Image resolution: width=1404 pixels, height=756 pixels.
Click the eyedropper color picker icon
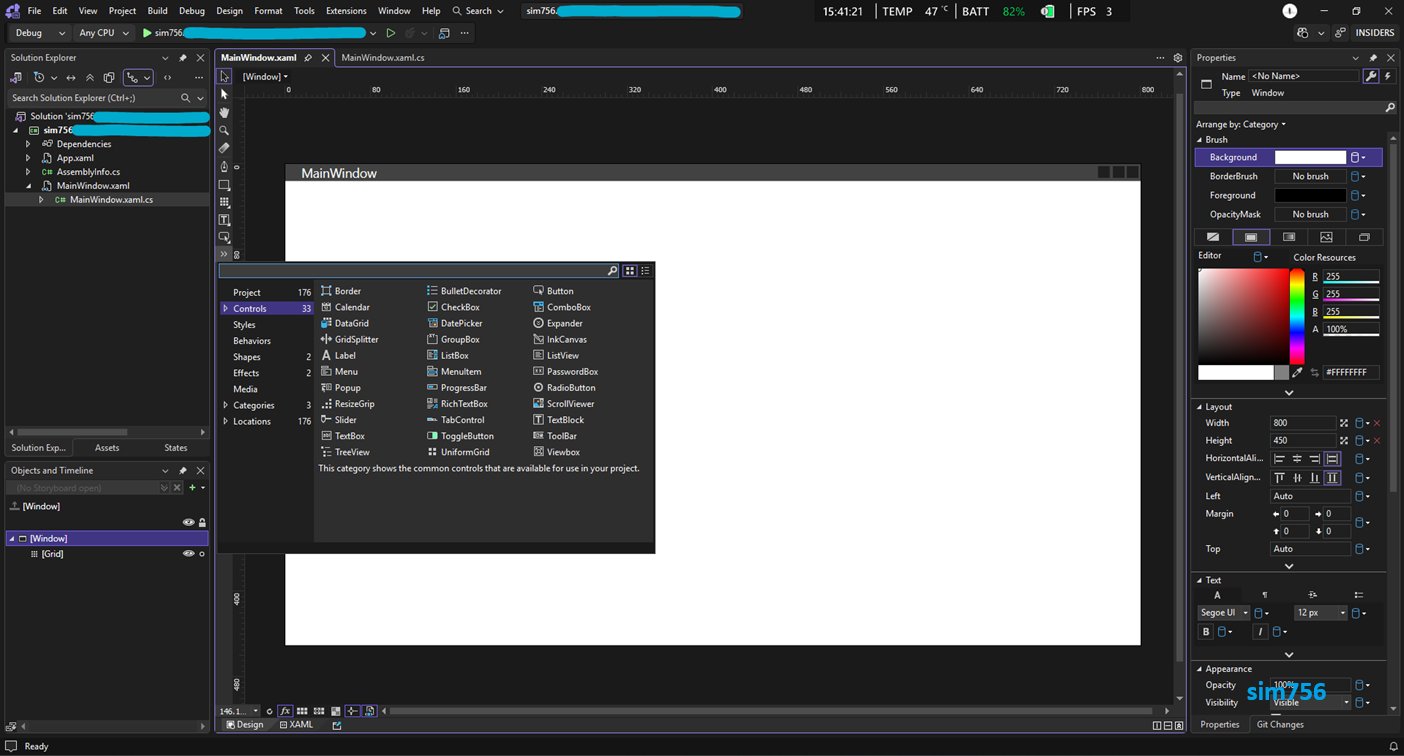pyautogui.click(x=1298, y=372)
